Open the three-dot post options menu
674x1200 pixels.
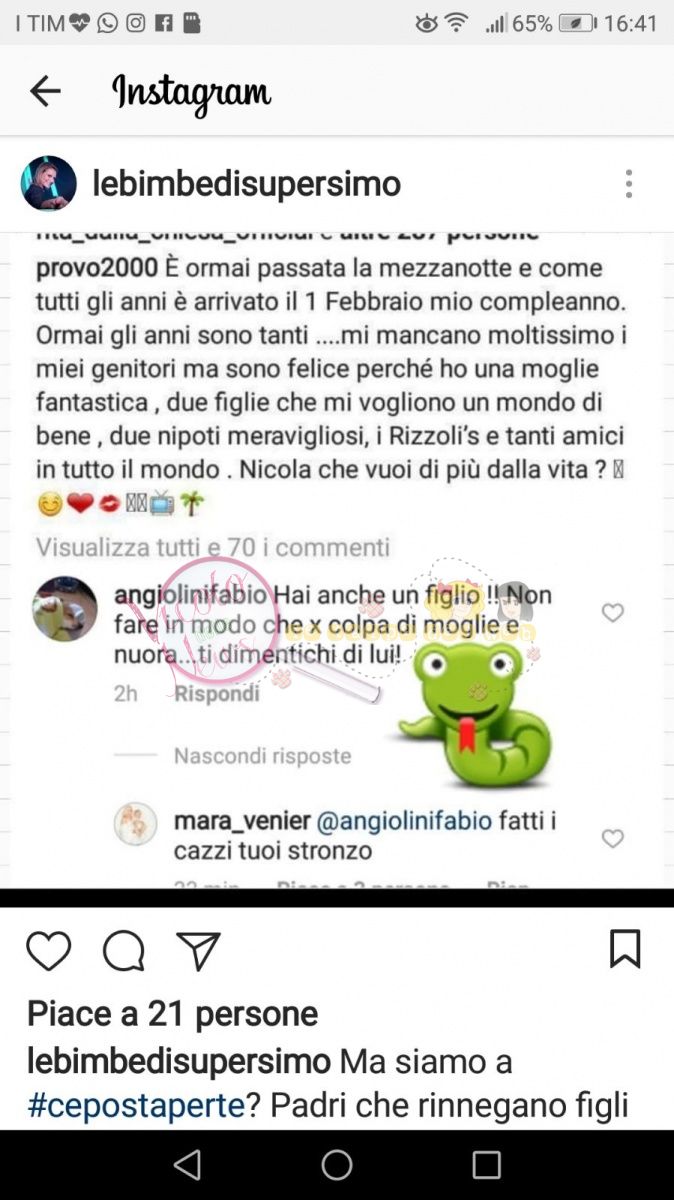[628, 184]
